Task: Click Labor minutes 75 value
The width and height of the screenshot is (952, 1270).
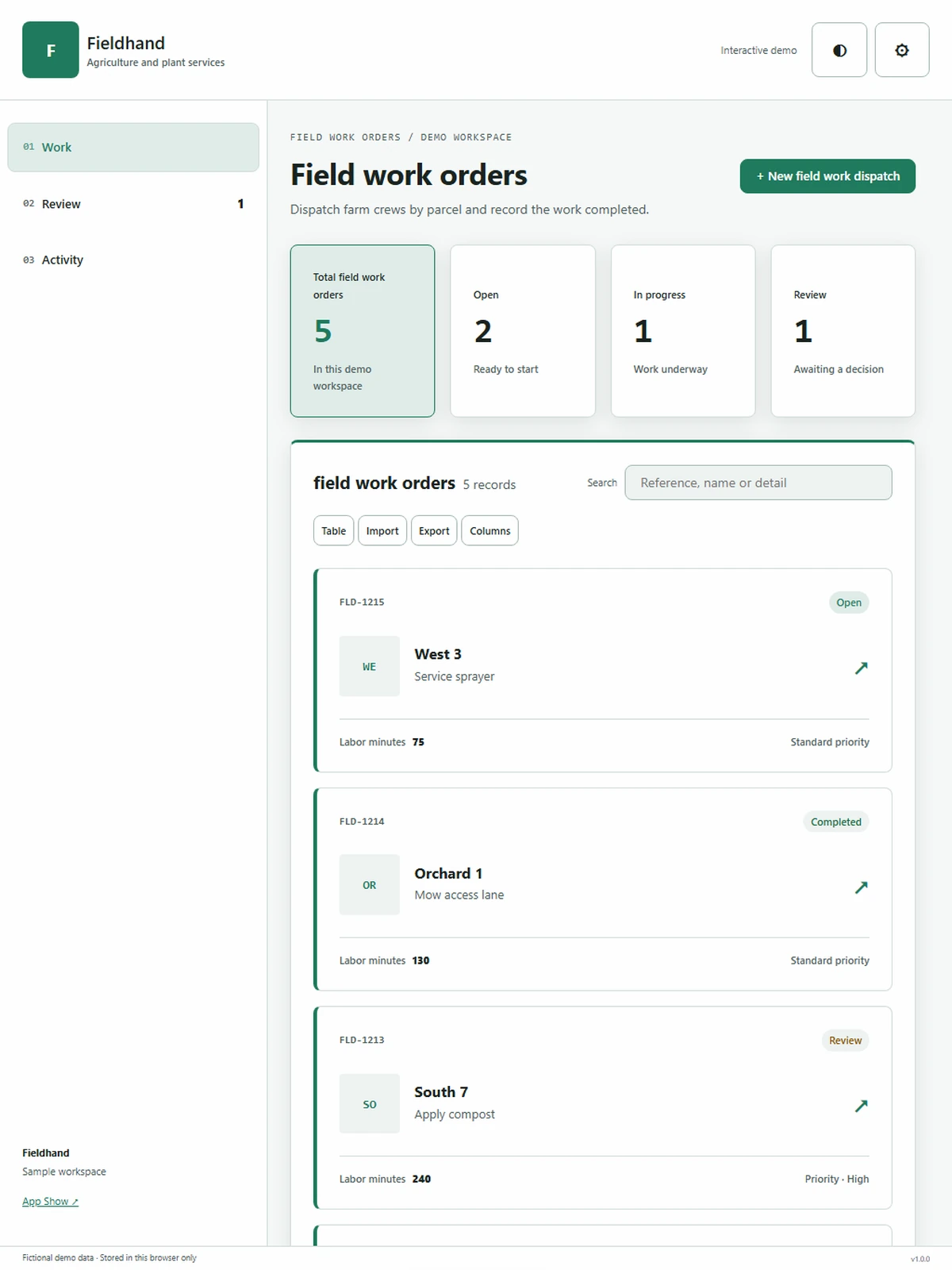Action: (x=418, y=742)
